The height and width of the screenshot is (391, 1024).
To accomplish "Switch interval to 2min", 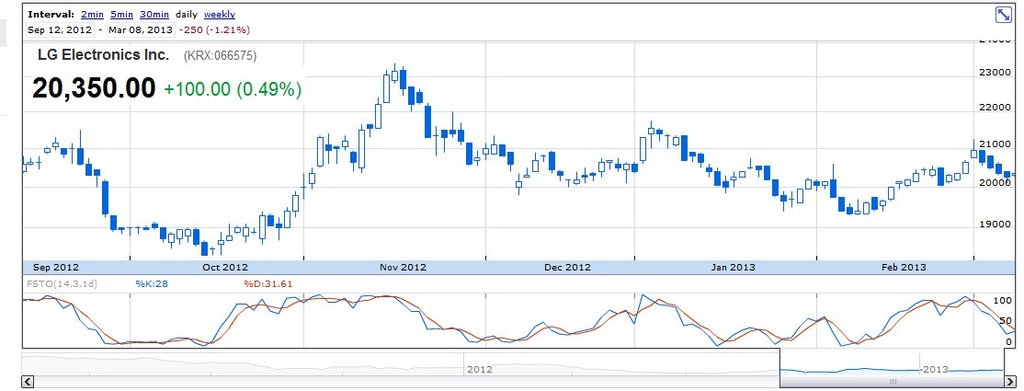I will [x=92, y=14].
